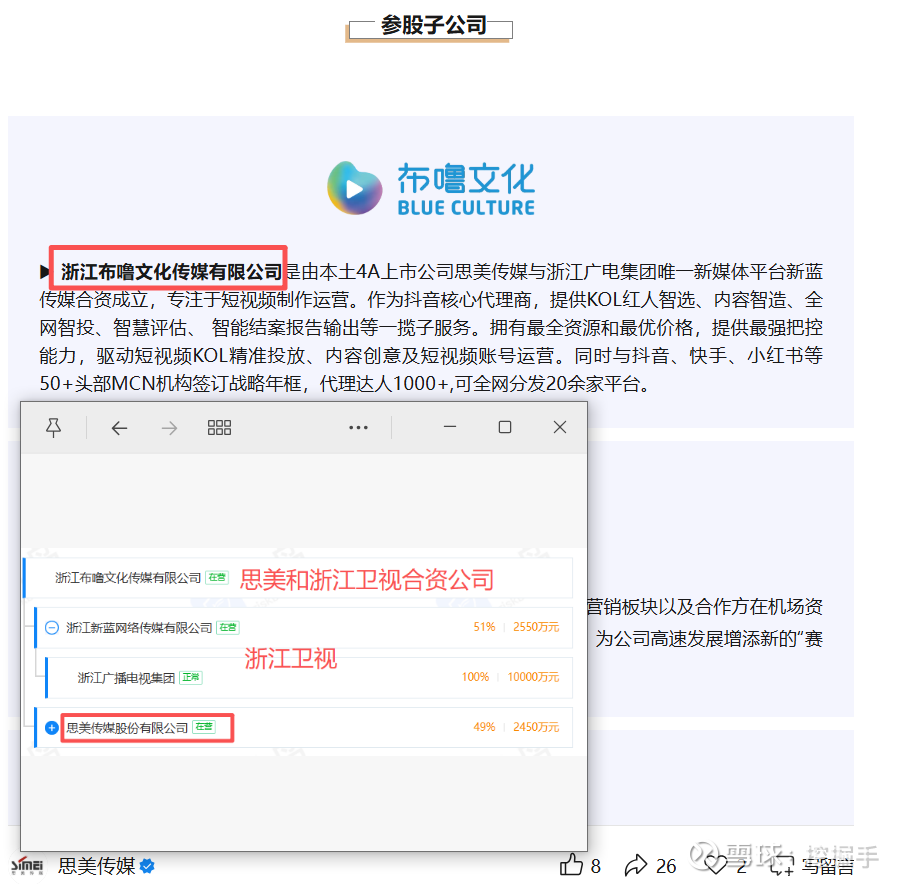Click the 10000万元 amount

click(x=533, y=677)
